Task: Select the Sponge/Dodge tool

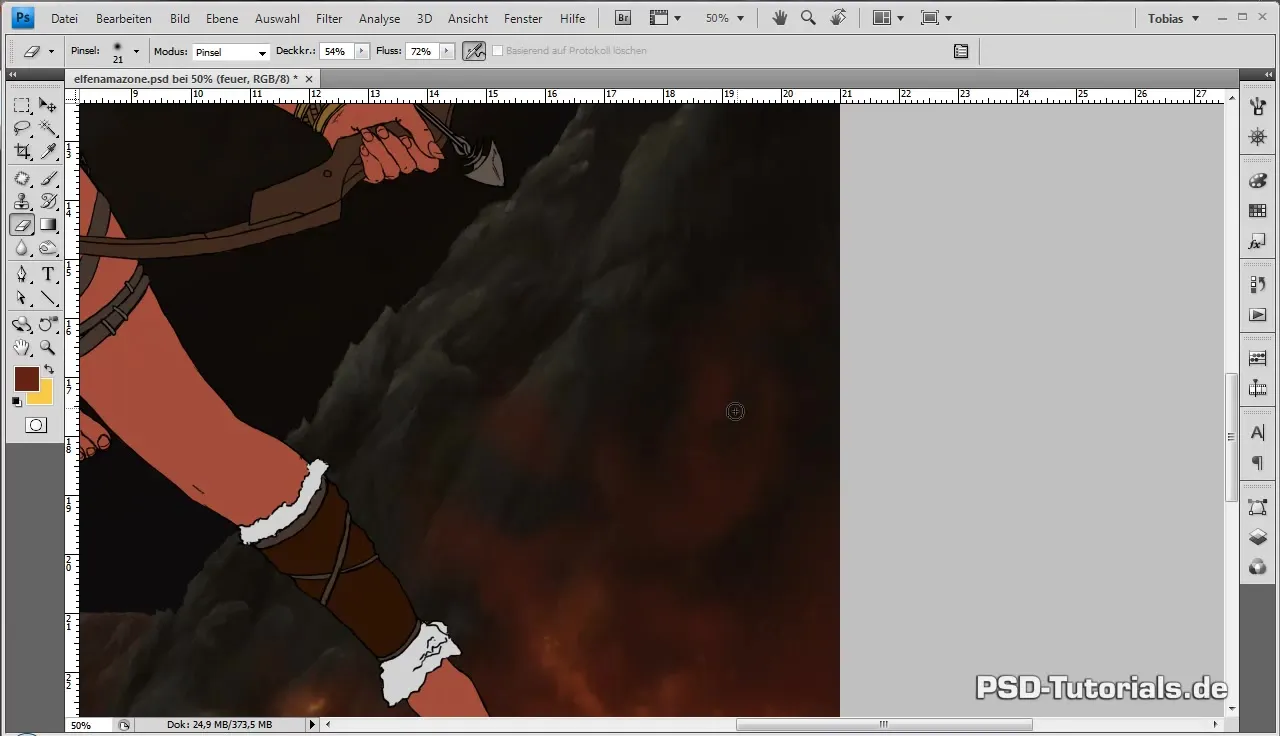Action: tap(47, 248)
